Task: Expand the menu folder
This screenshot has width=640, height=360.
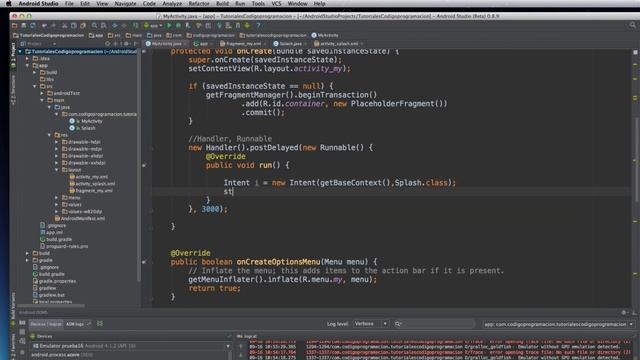Action: [57, 198]
